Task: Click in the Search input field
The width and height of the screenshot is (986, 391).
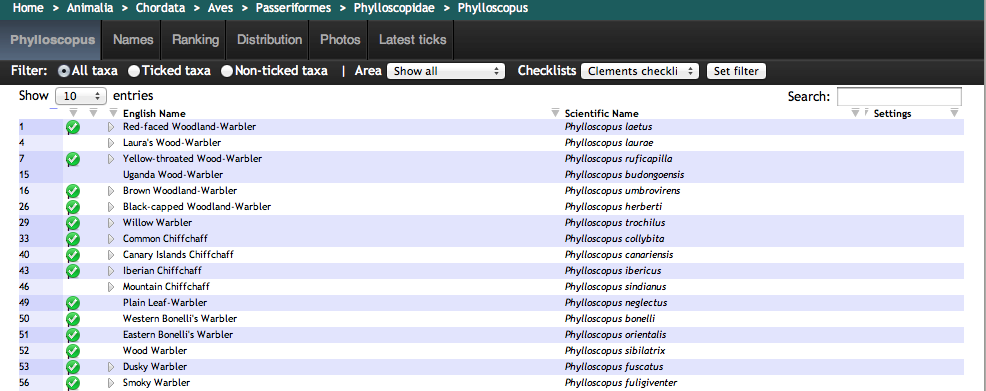Action: tap(899, 96)
